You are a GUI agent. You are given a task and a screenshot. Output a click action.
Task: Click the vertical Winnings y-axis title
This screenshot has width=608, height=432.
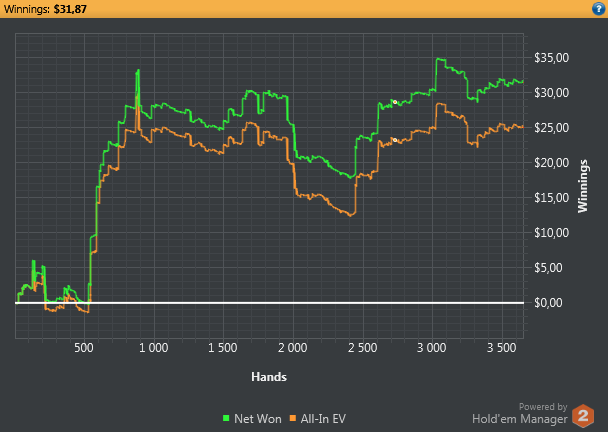(582, 186)
